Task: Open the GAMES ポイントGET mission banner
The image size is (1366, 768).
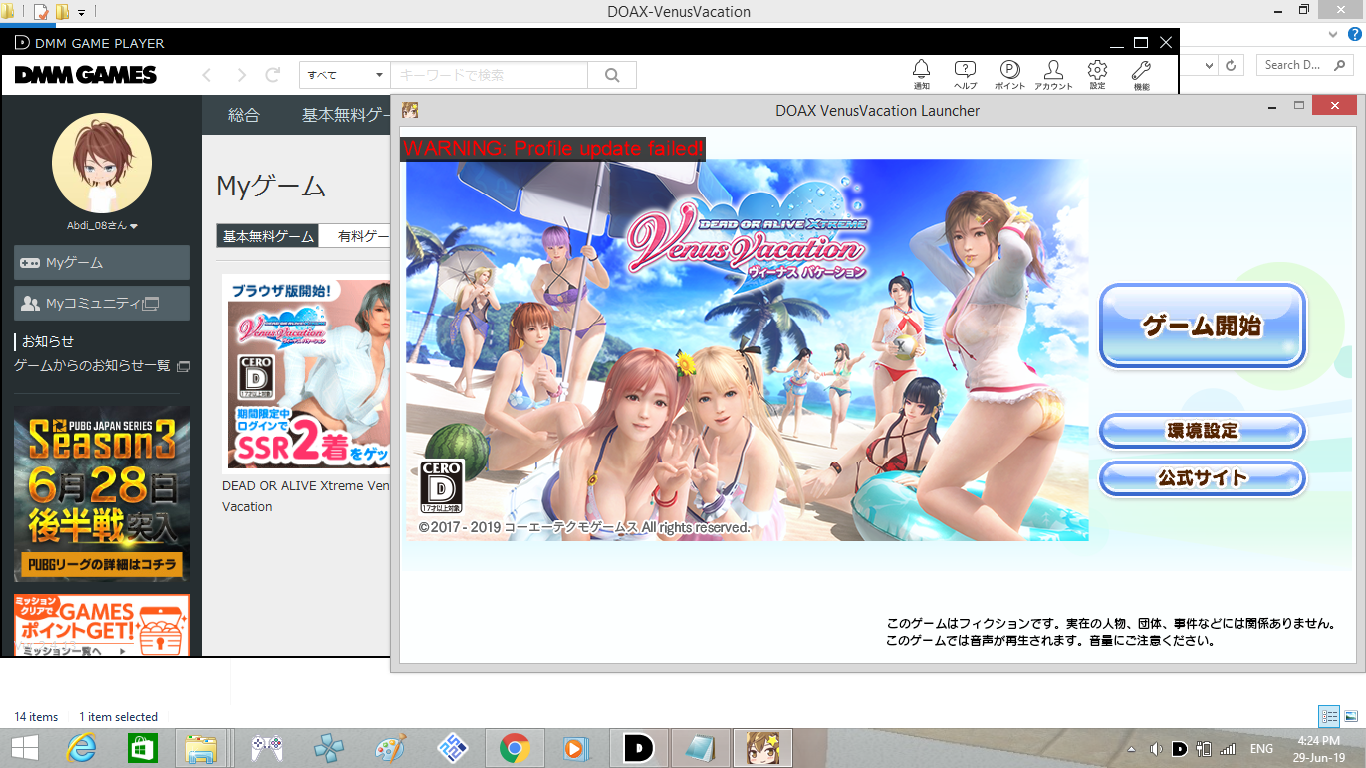Action: [102, 626]
